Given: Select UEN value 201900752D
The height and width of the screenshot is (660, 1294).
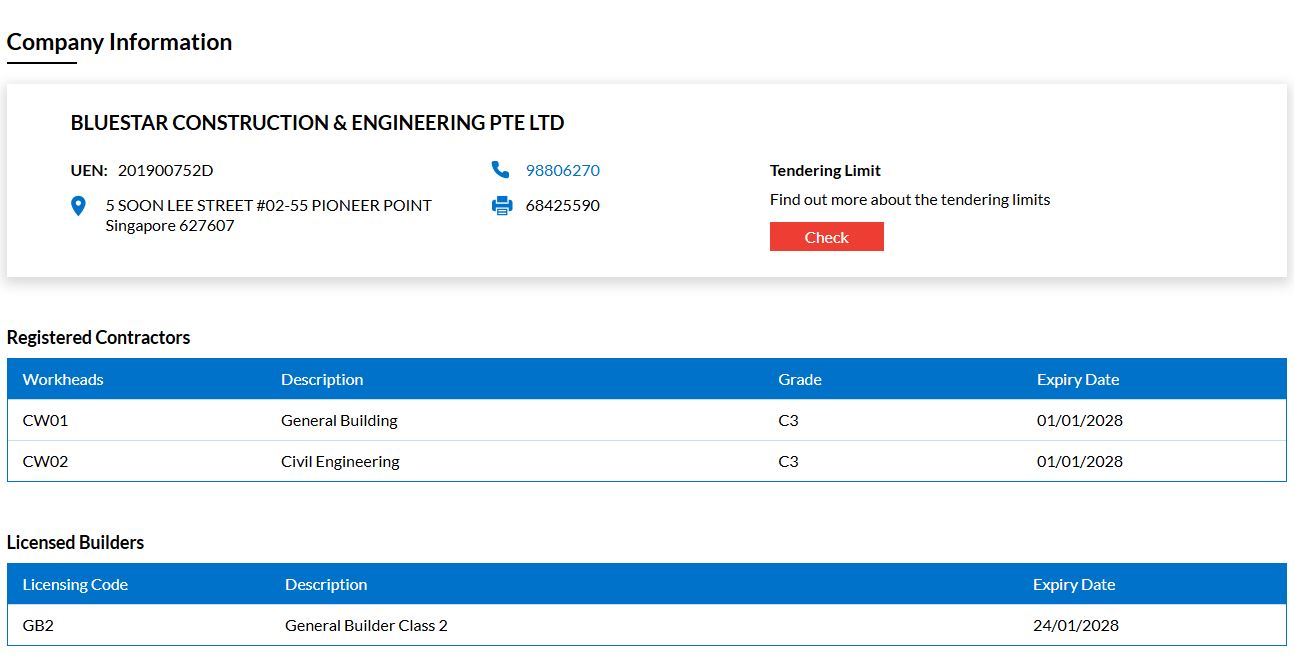Looking at the screenshot, I should click(166, 170).
